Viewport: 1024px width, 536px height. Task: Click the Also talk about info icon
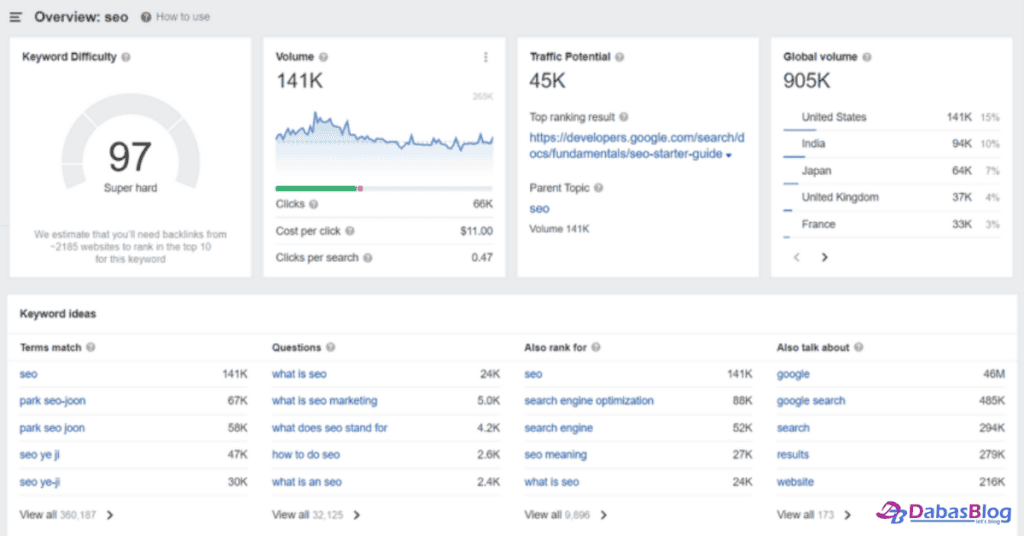[859, 347]
